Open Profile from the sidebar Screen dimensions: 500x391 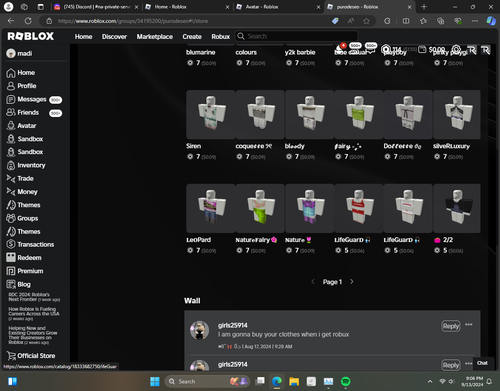tap(21, 86)
